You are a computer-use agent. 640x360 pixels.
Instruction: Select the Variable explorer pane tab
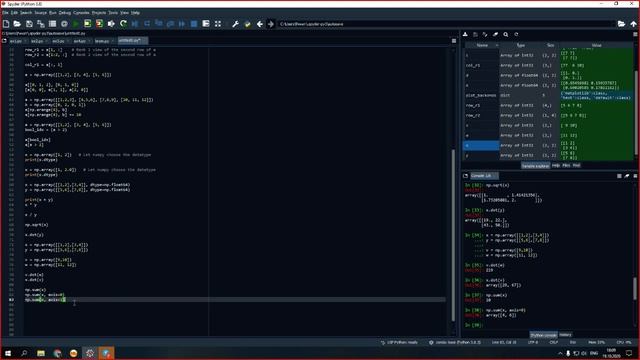pos(536,166)
